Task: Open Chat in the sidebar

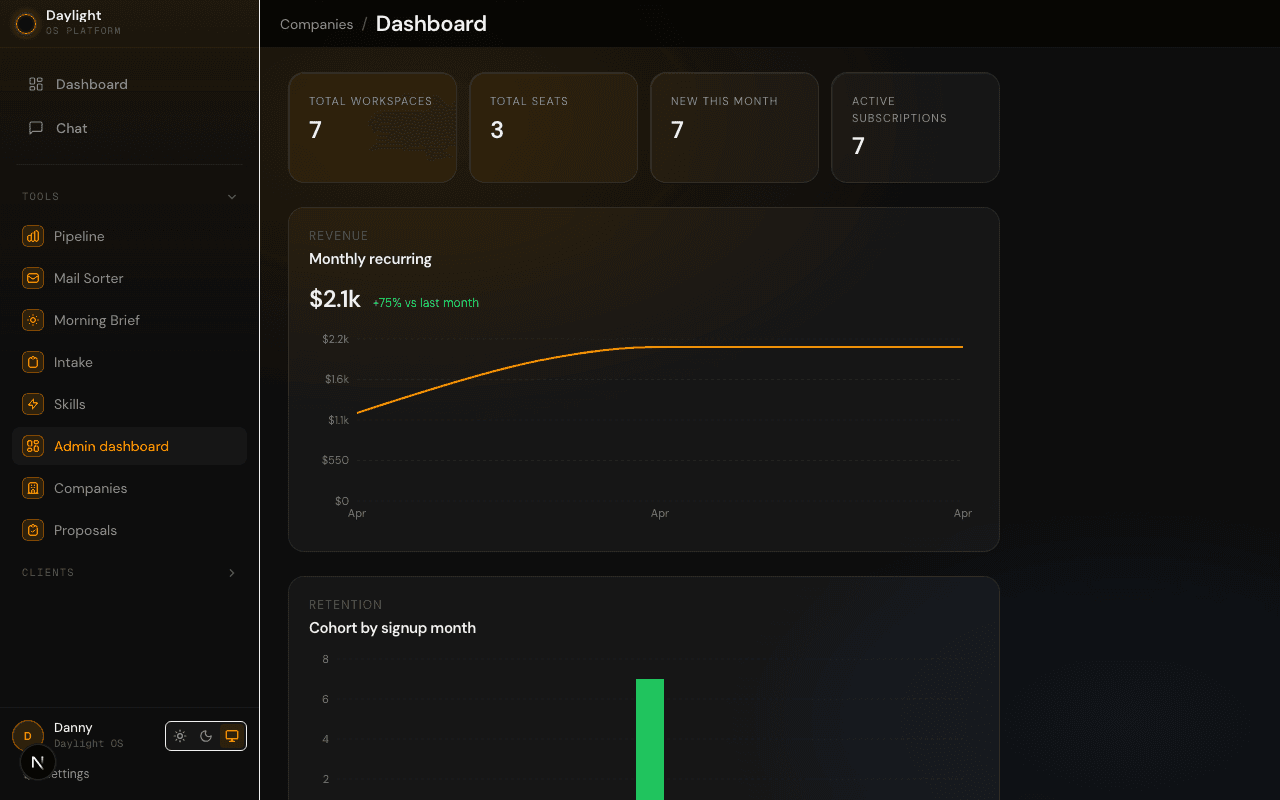Action: [130, 128]
